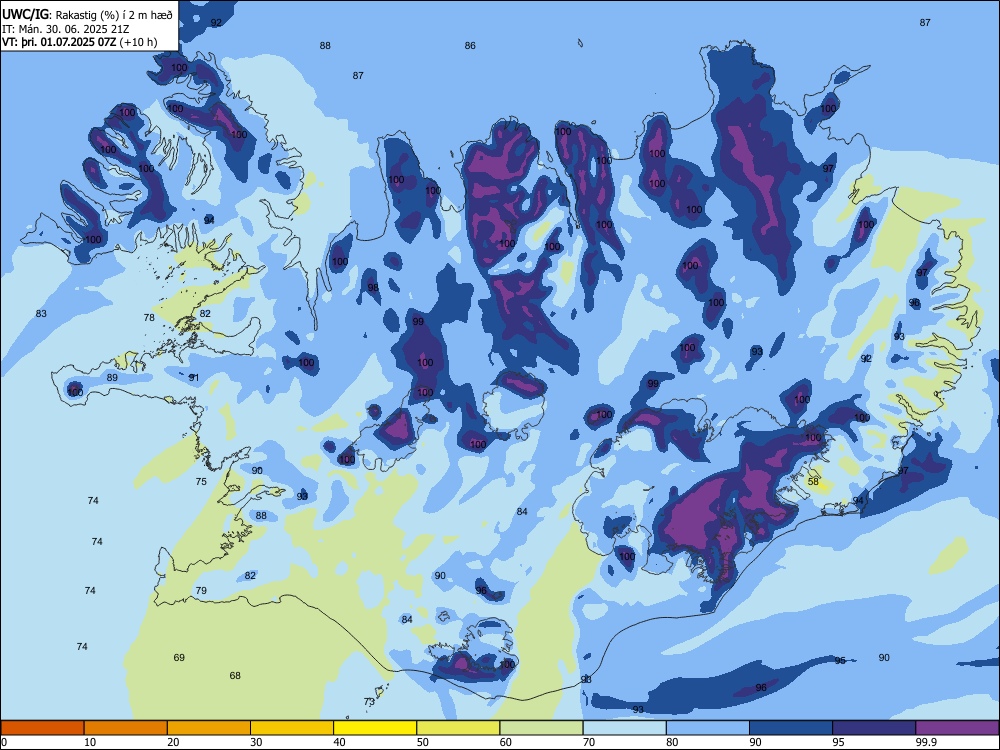Click the bright yellow 40–50 legend swatch
1000x750 pixels.
[x=375, y=728]
